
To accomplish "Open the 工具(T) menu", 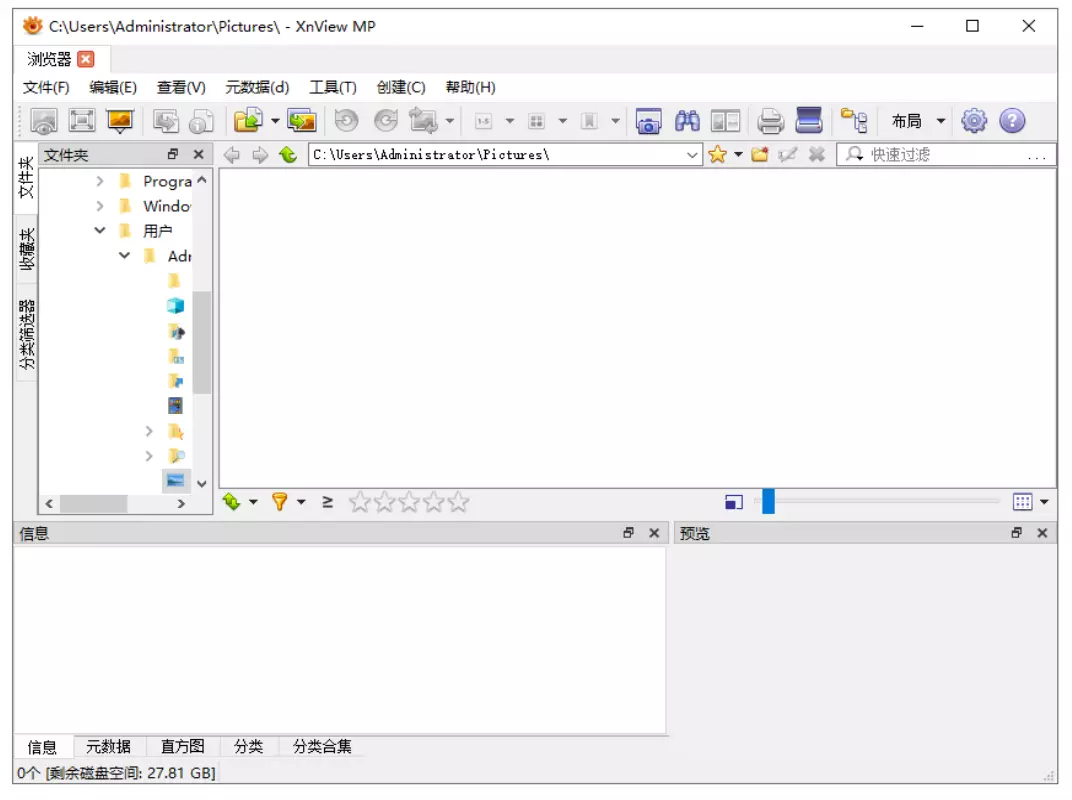I will [x=333, y=88].
